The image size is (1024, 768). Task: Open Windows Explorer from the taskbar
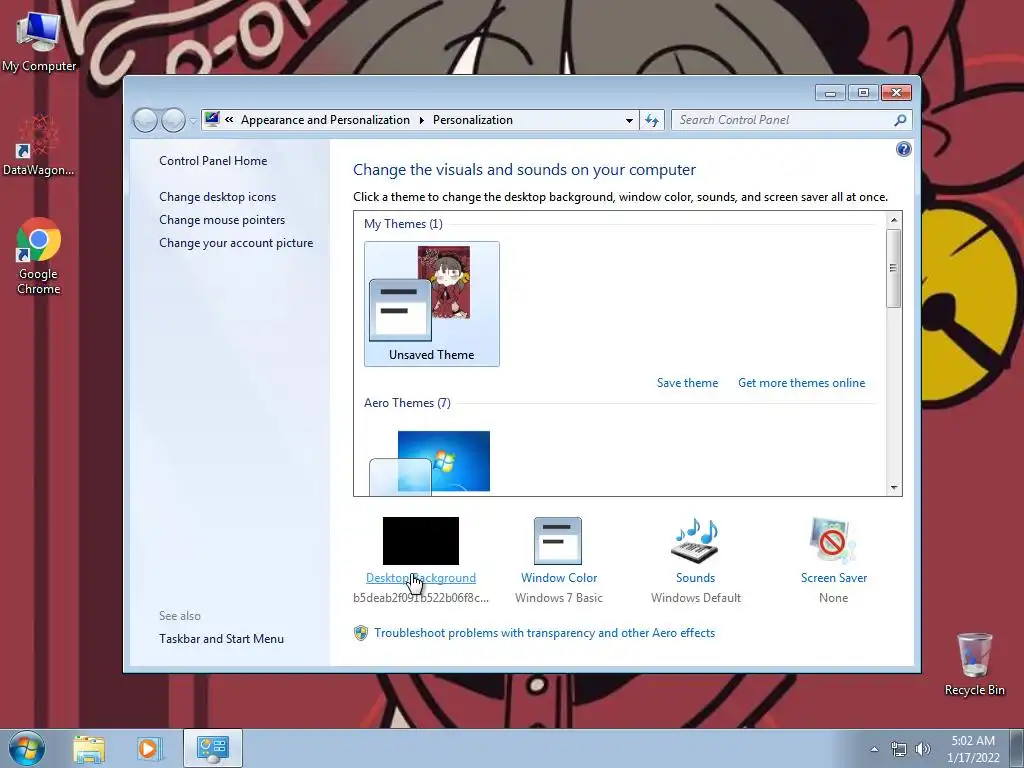click(89, 749)
